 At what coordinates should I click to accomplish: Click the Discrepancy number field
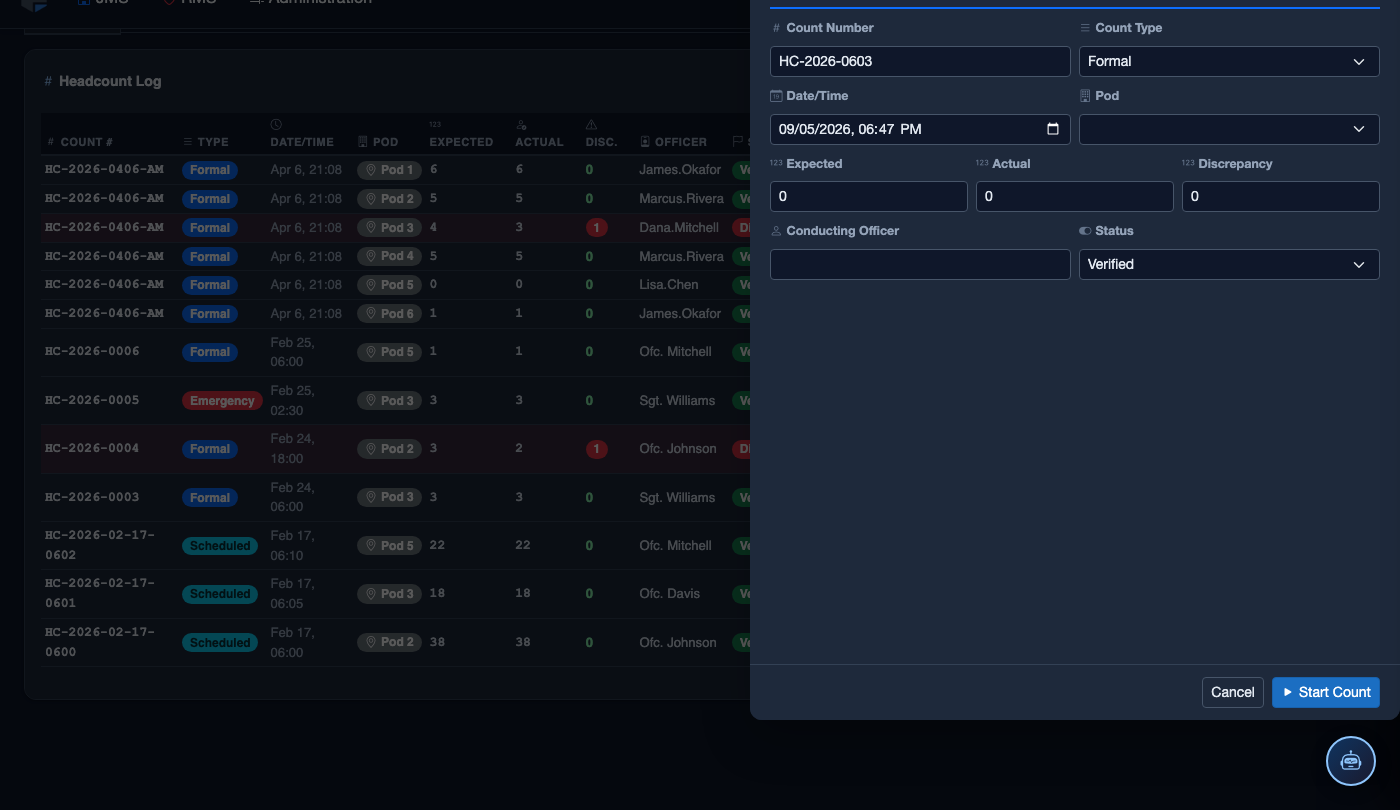coord(1281,196)
